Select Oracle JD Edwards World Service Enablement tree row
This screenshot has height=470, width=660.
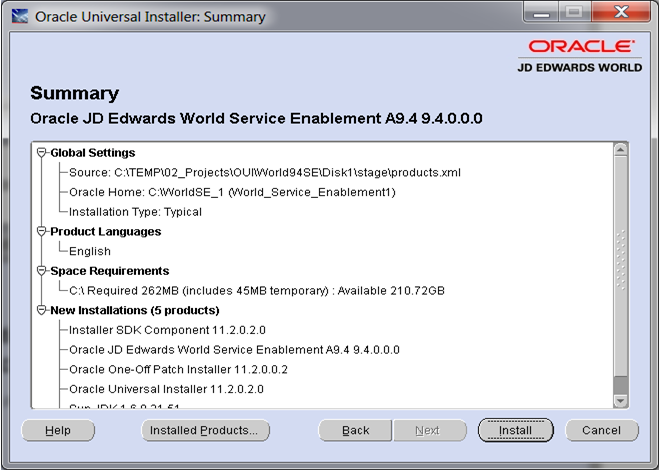click(x=234, y=350)
